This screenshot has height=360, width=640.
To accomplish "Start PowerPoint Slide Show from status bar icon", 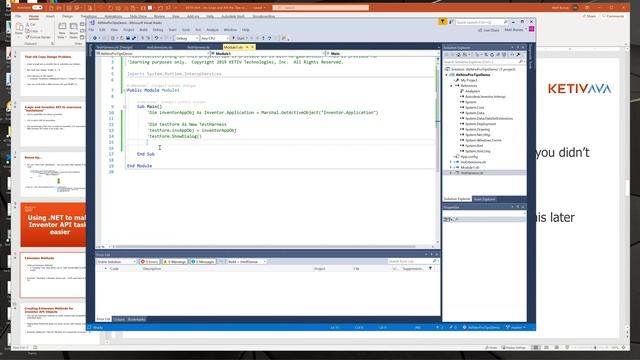I will [x=567, y=347].
